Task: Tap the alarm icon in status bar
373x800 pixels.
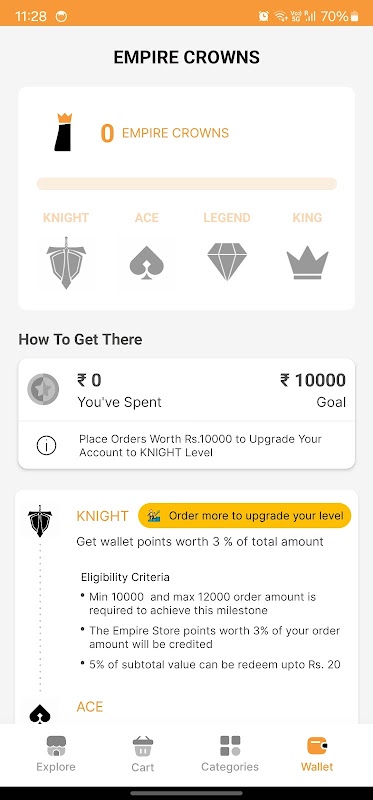Action: point(263,16)
